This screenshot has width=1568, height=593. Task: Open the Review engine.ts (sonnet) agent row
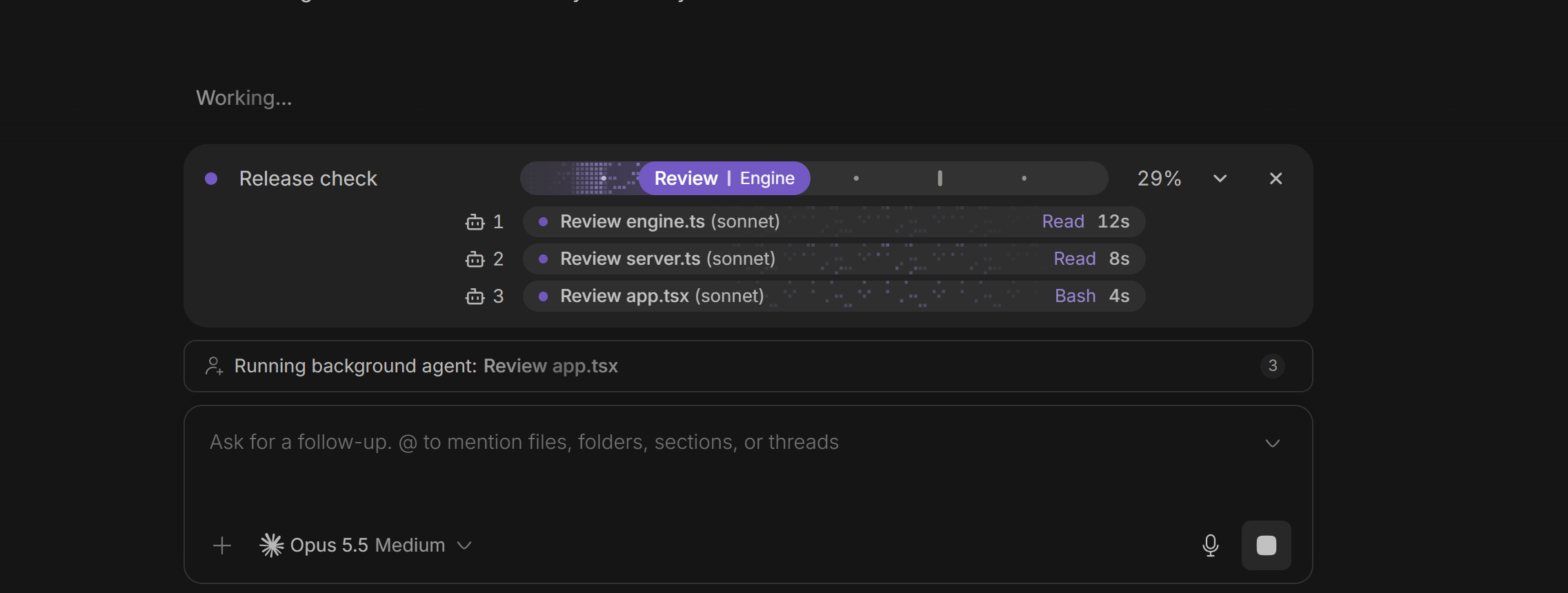pos(834,221)
